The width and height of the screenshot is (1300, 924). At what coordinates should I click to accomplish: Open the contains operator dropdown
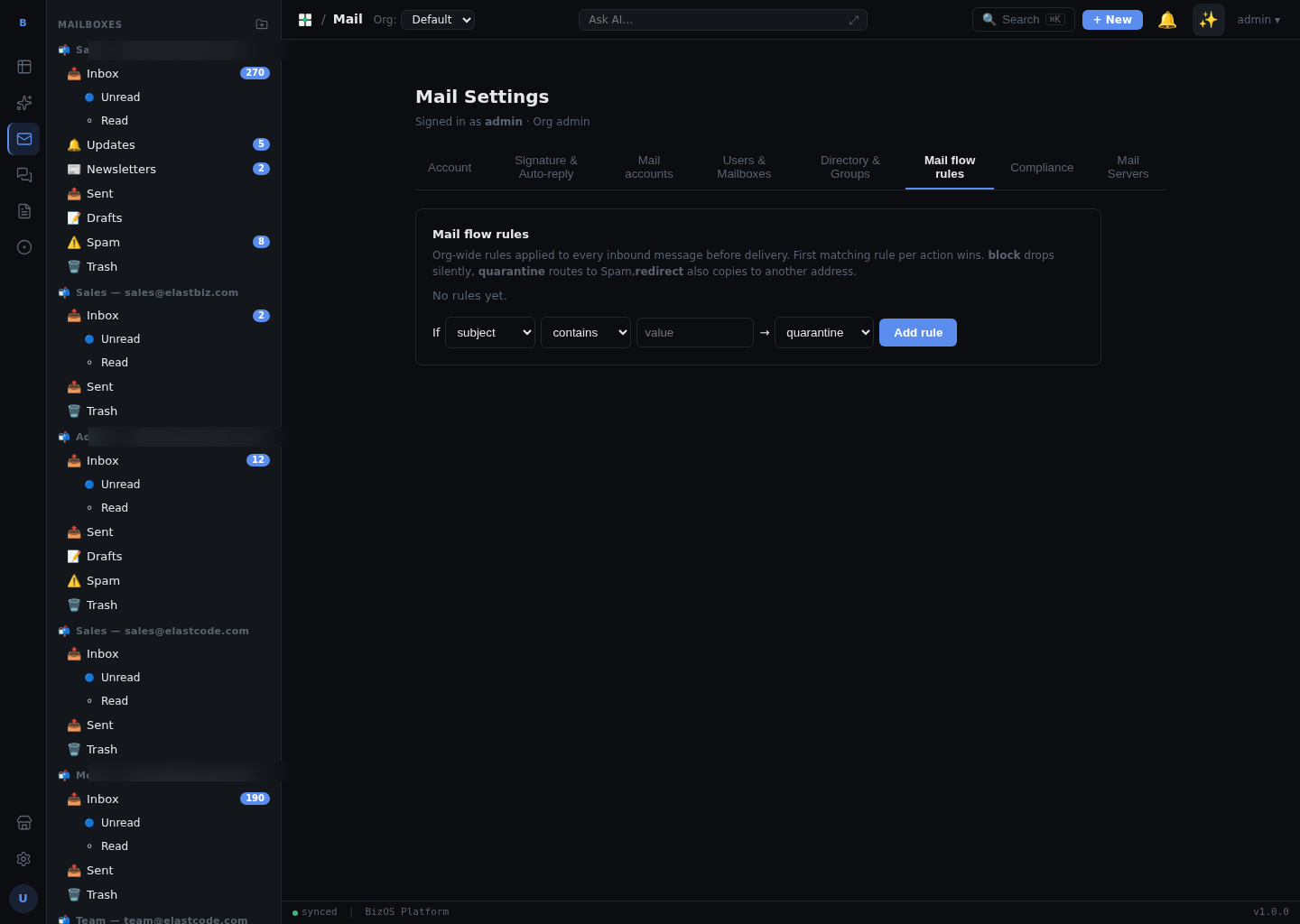(586, 333)
